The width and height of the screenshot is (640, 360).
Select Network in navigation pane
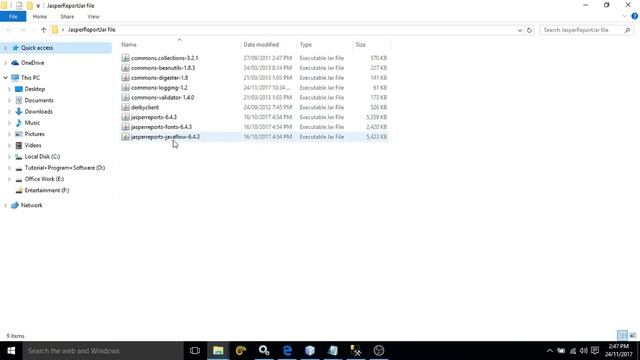31,205
